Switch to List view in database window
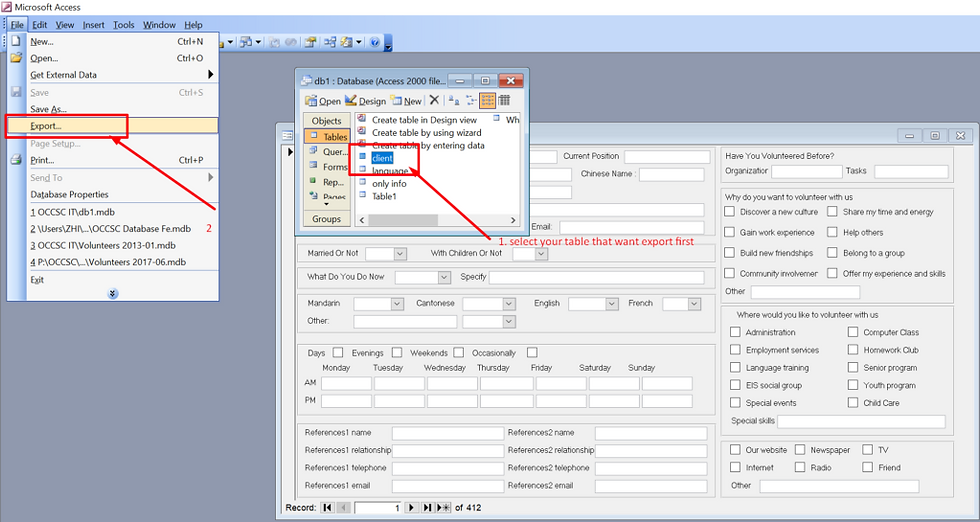 [x=488, y=100]
